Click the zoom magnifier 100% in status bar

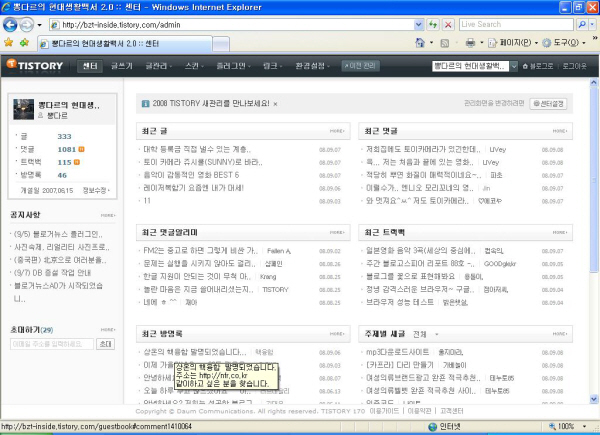(553, 427)
